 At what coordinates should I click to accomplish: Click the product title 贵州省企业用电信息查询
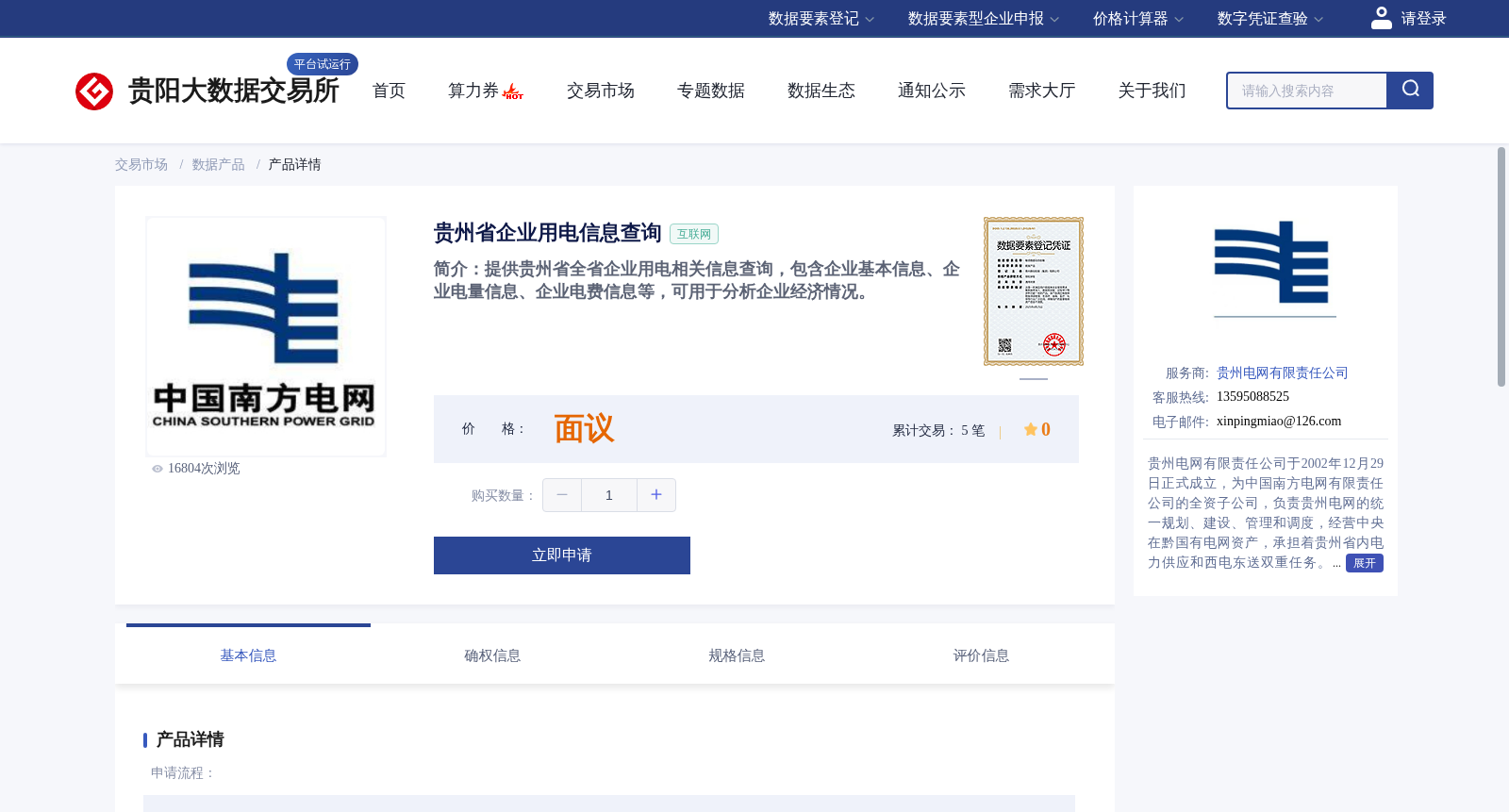[x=548, y=233]
